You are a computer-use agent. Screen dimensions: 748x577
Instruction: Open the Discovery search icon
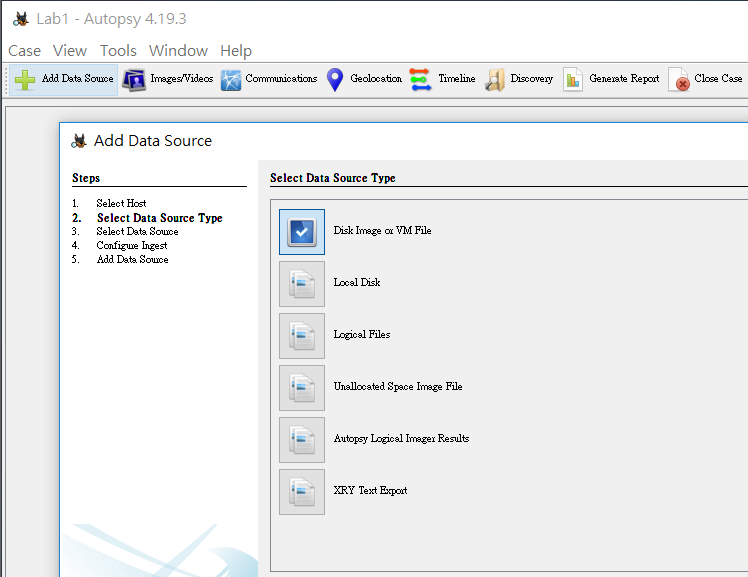point(495,80)
